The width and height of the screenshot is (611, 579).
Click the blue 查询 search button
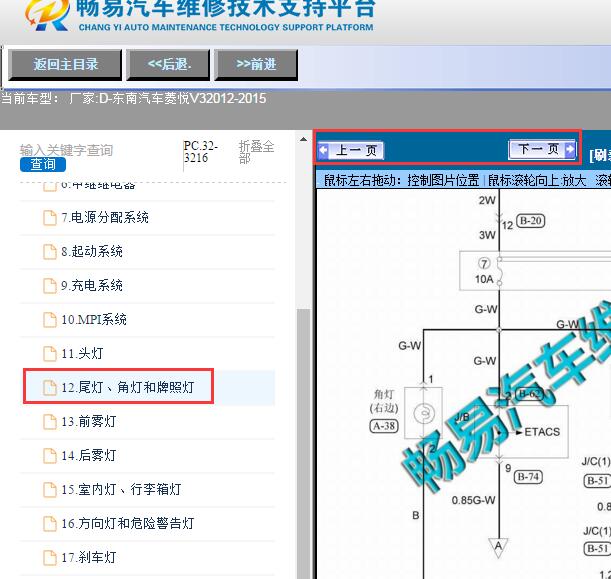43,164
